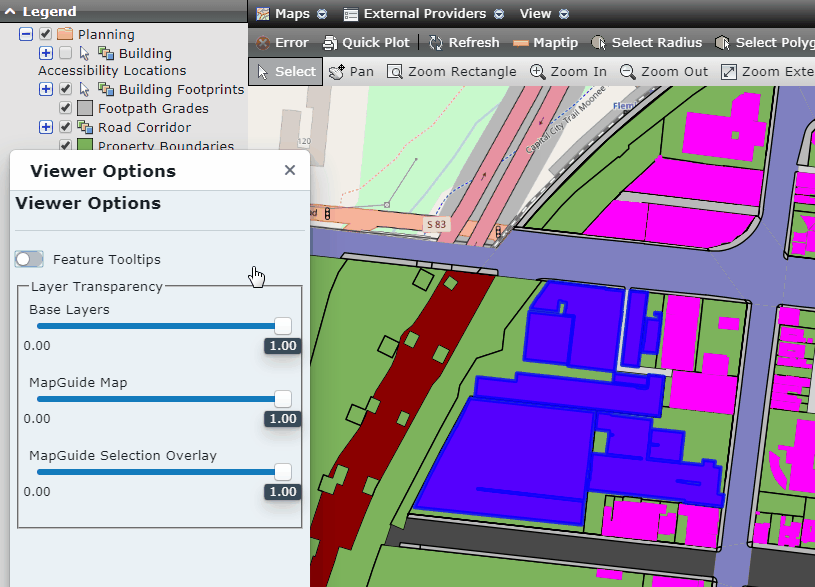Image resolution: width=815 pixels, height=587 pixels.
Task: Select the Select tool in the toolbar
Action: [284, 71]
